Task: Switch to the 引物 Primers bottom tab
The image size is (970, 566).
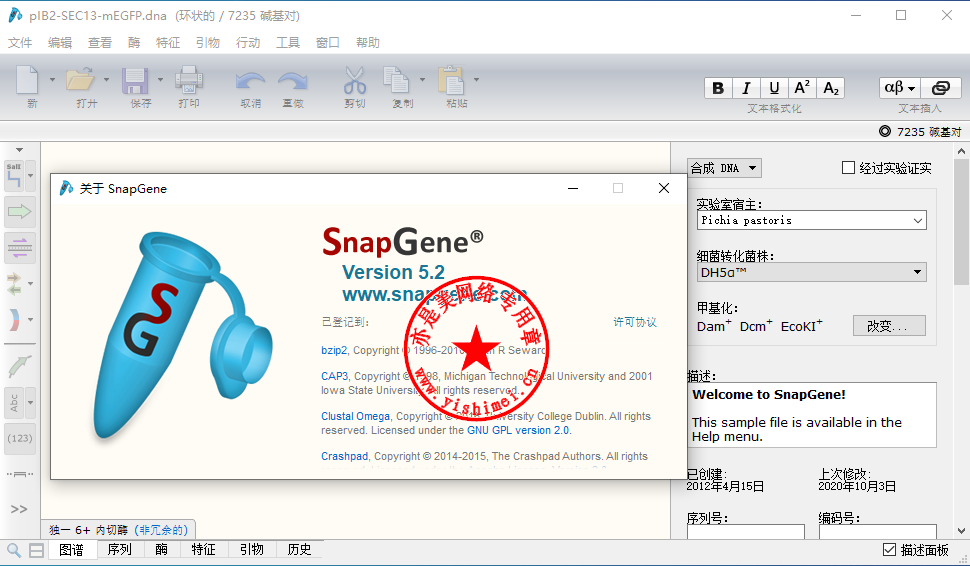Action: click(x=252, y=549)
